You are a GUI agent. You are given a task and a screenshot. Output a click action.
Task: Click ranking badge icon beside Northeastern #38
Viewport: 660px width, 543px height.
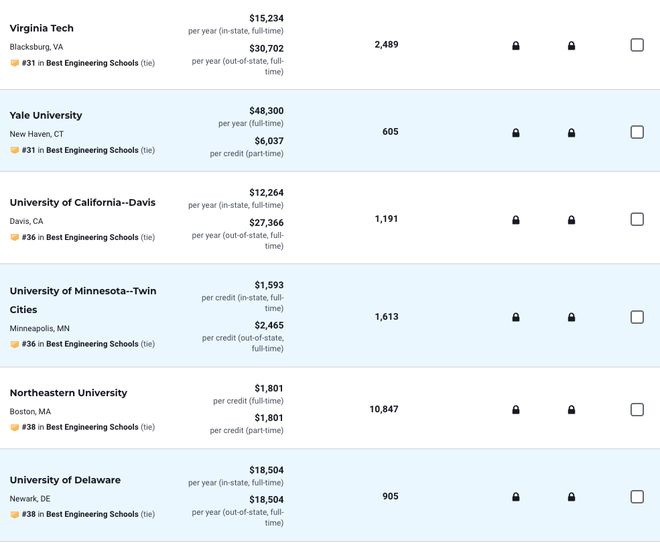pyautogui.click(x=15, y=427)
